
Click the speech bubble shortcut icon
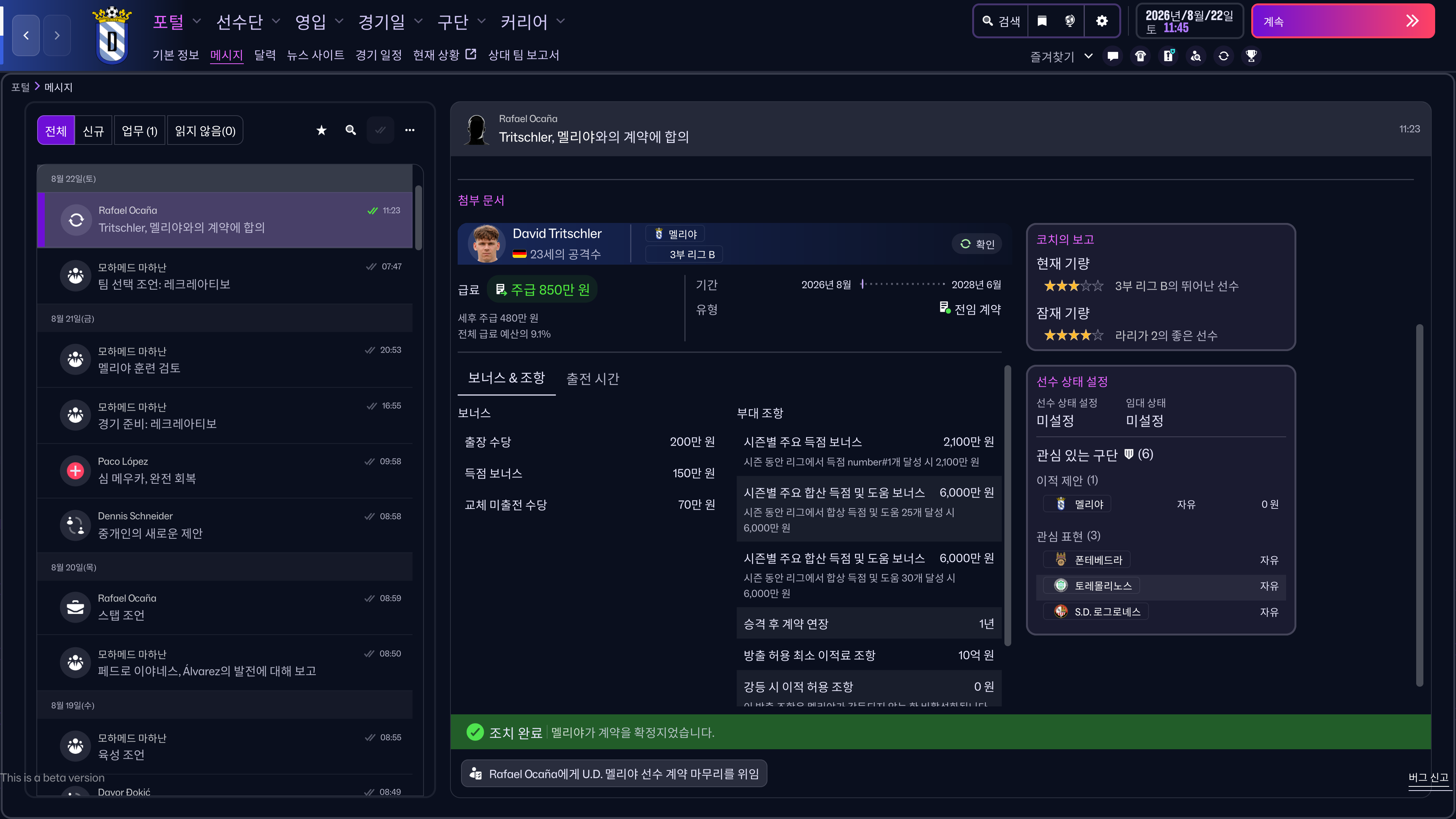[1112, 56]
